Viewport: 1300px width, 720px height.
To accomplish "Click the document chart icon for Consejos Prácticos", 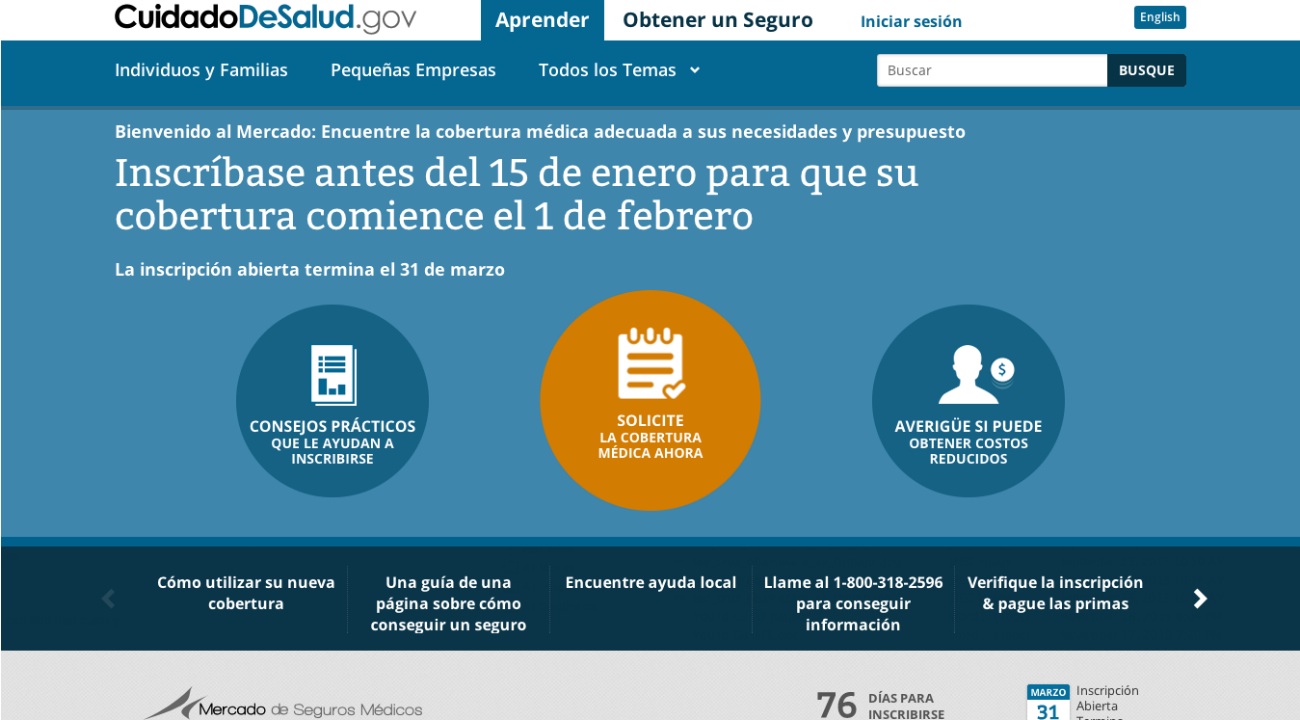I will coord(333,375).
